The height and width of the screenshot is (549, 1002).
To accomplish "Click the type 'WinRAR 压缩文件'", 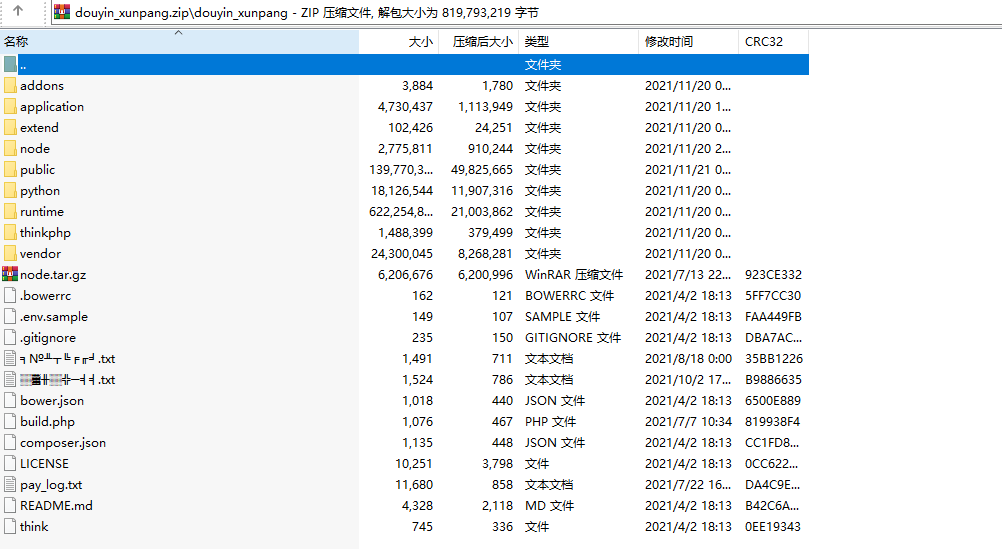I will [574, 275].
